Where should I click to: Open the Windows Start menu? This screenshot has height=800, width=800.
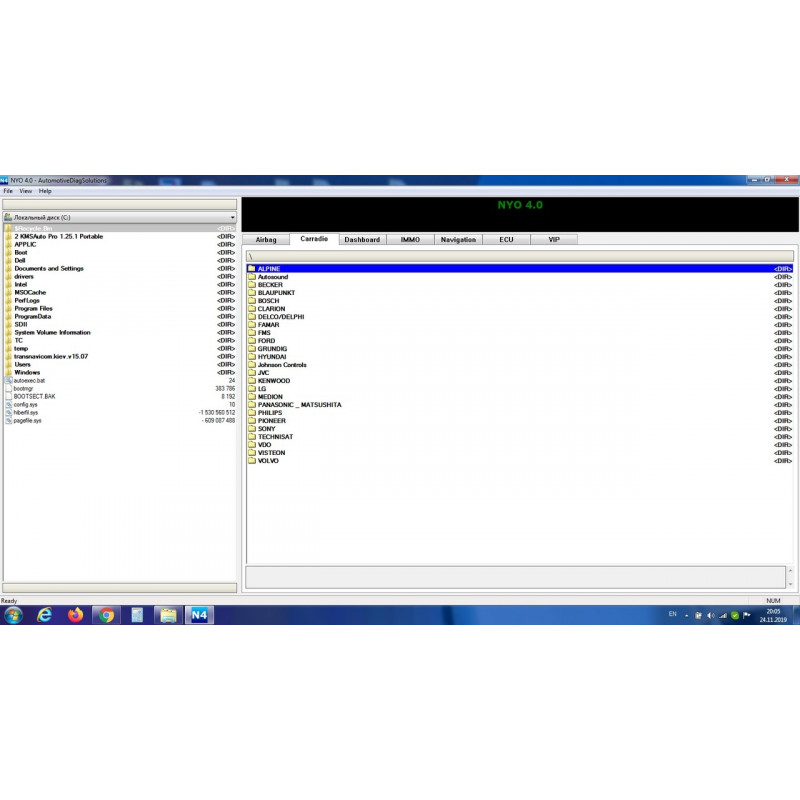[13, 615]
